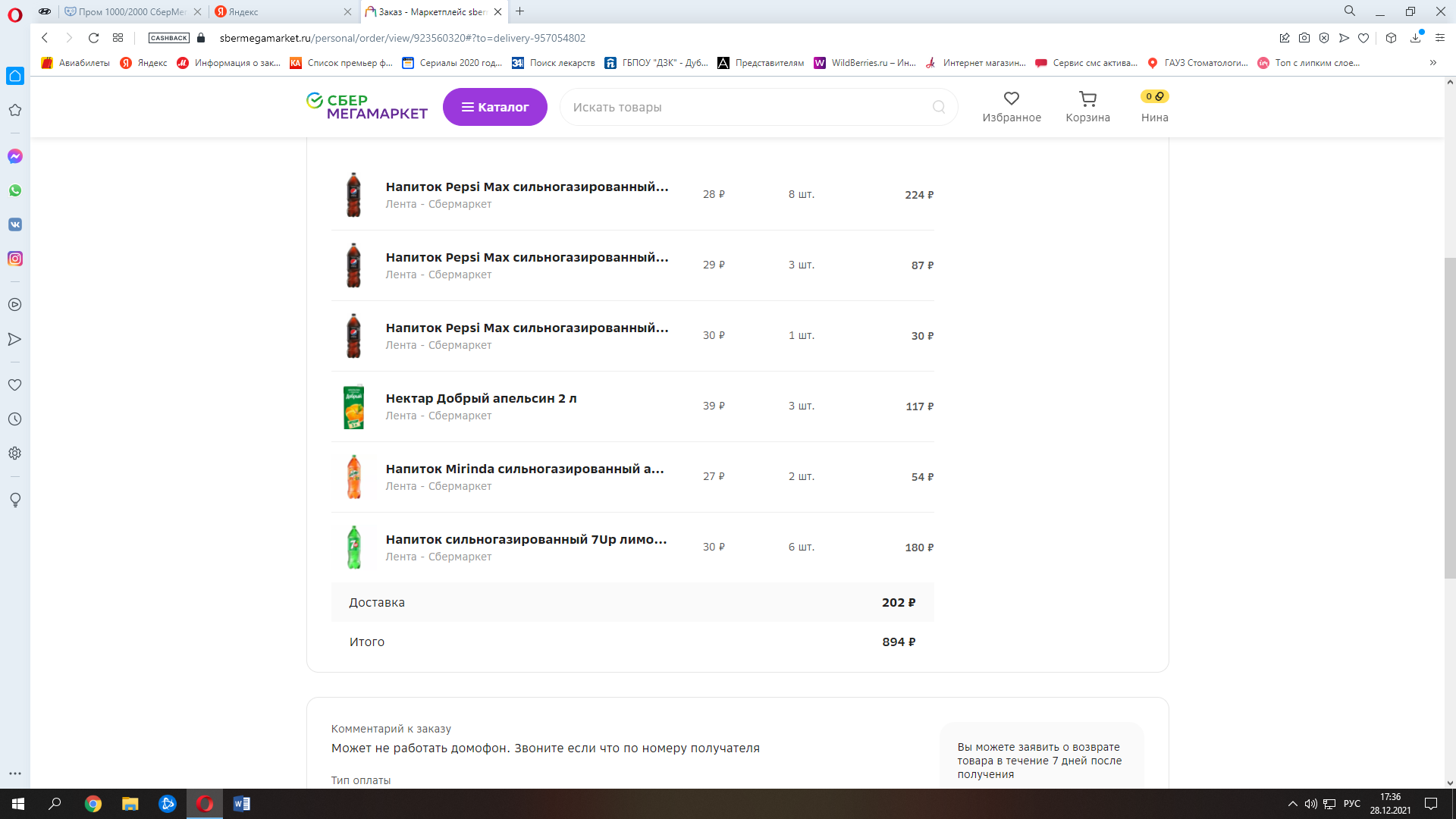1456x819 pixels.
Task: Launch Google Chrome from taskbar
Action: [93, 804]
